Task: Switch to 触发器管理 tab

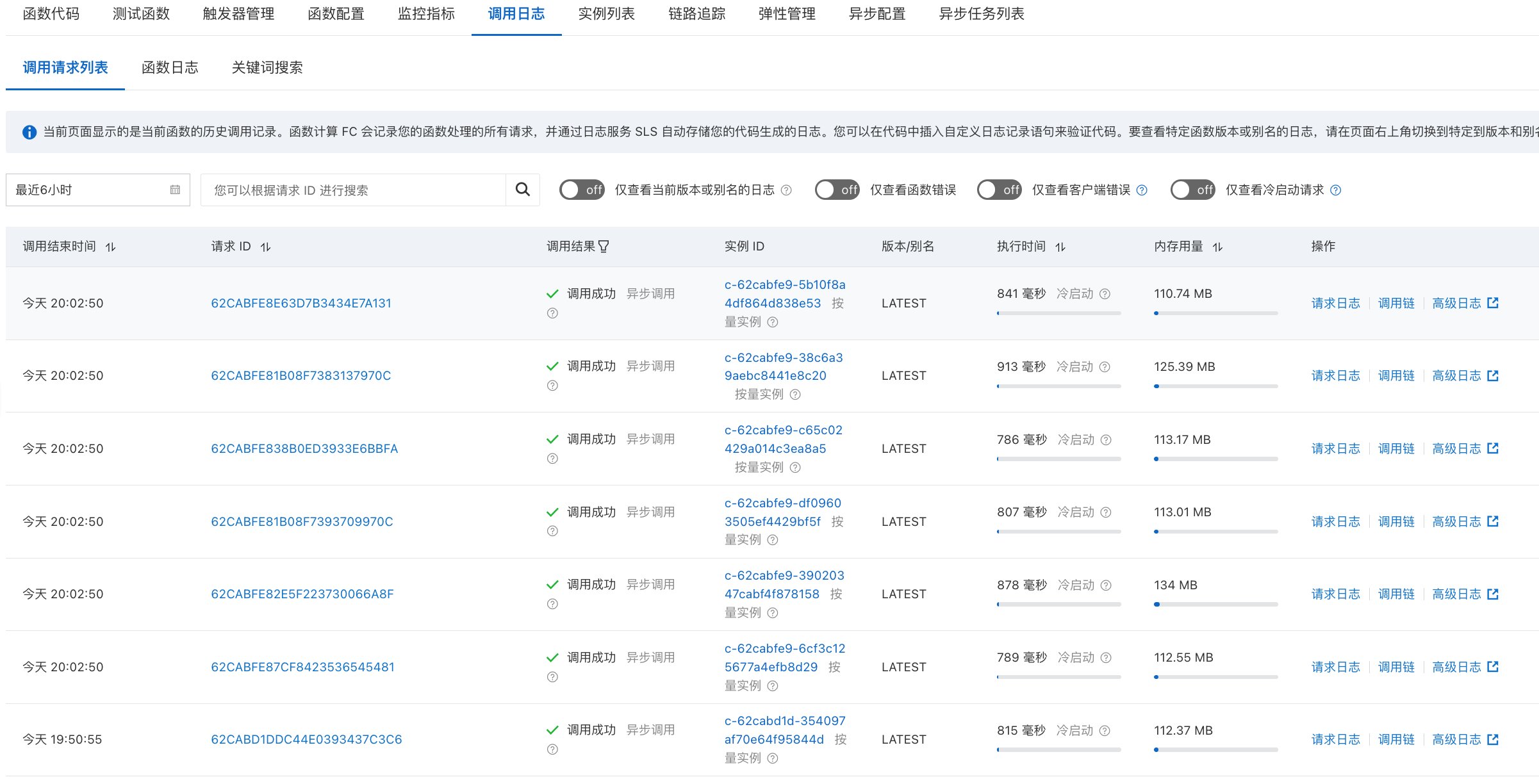Action: (x=238, y=14)
